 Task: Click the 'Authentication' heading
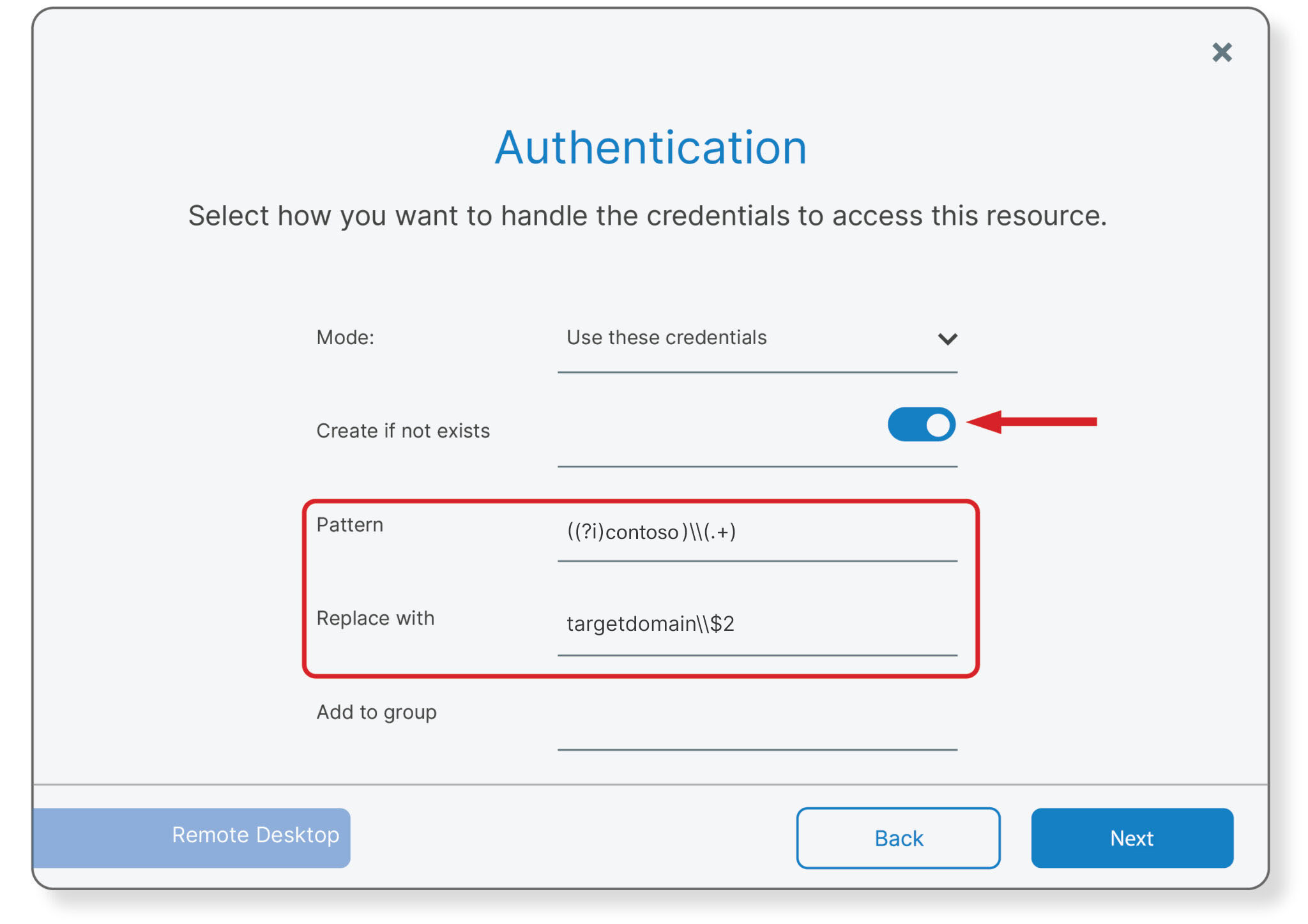click(651, 148)
